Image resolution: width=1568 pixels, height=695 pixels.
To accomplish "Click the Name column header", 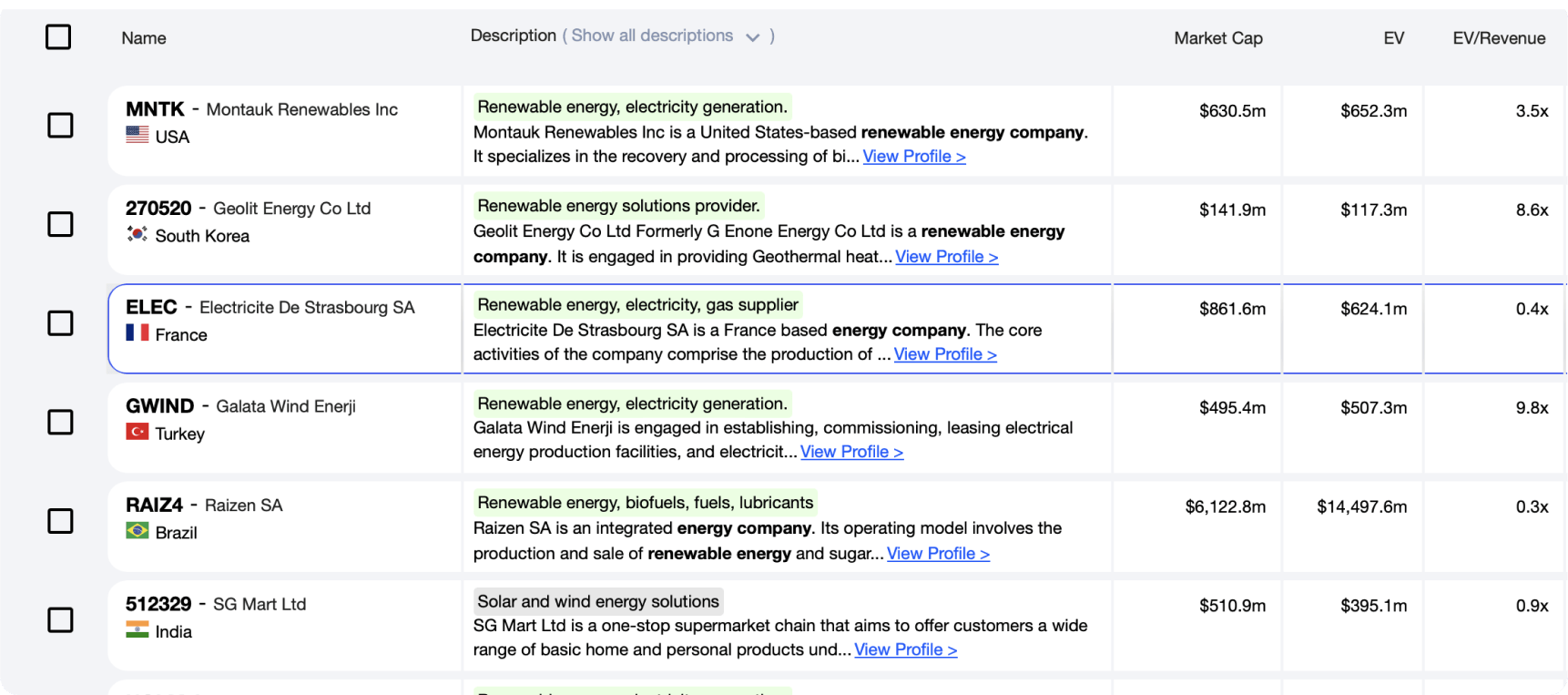I will (144, 38).
